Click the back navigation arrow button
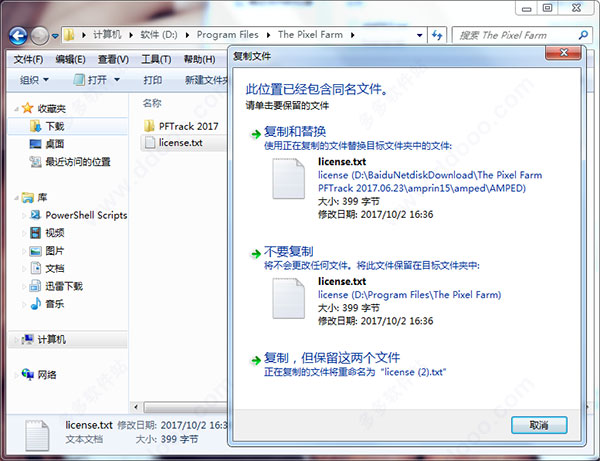Screen dimensions: 600x461 pyautogui.click(x=18, y=36)
